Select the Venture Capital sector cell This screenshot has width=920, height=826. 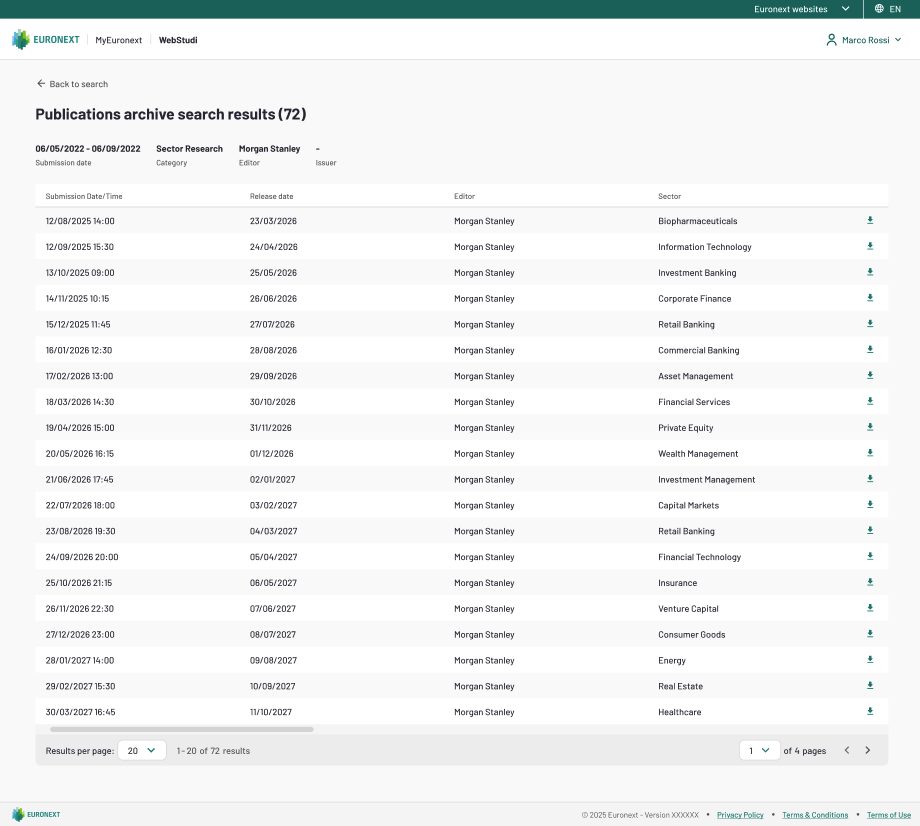688,608
